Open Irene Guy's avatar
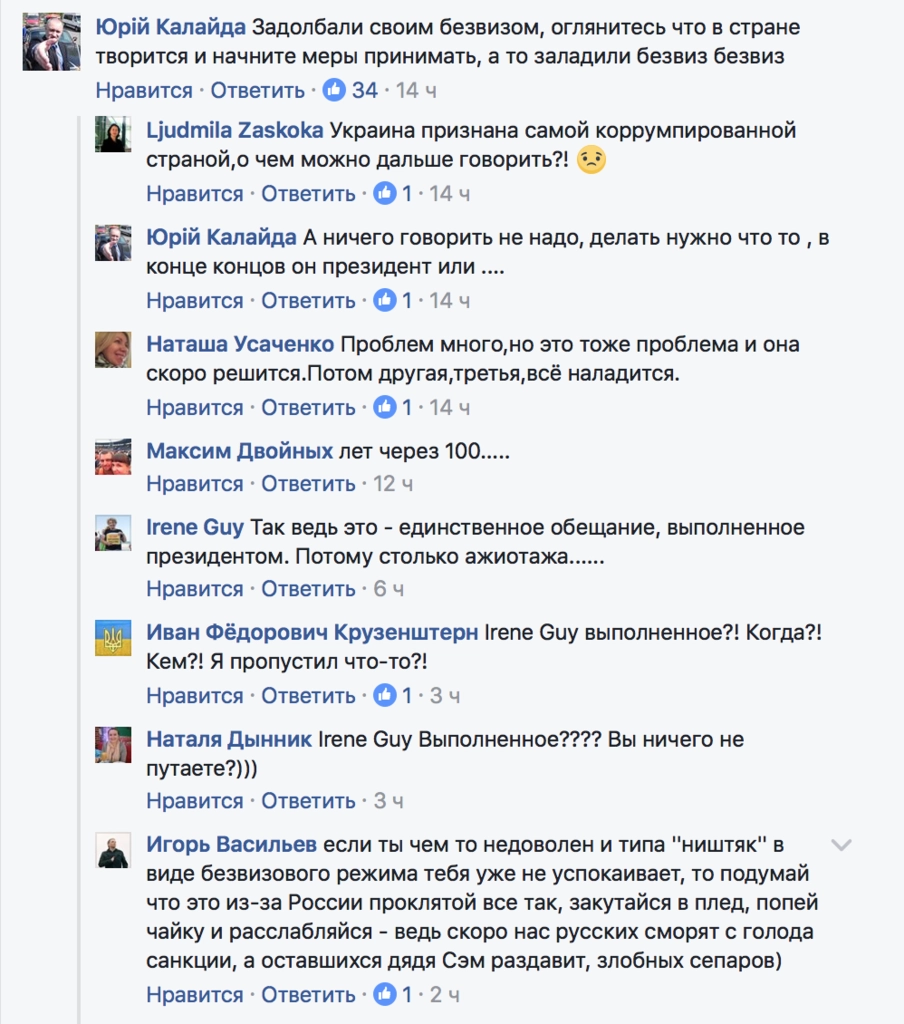Screen dimensions: 904x1024 point(113,532)
